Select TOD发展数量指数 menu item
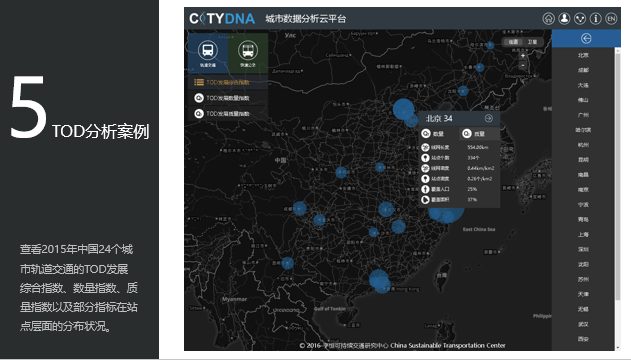The image size is (631, 360). pyautogui.click(x=228, y=98)
